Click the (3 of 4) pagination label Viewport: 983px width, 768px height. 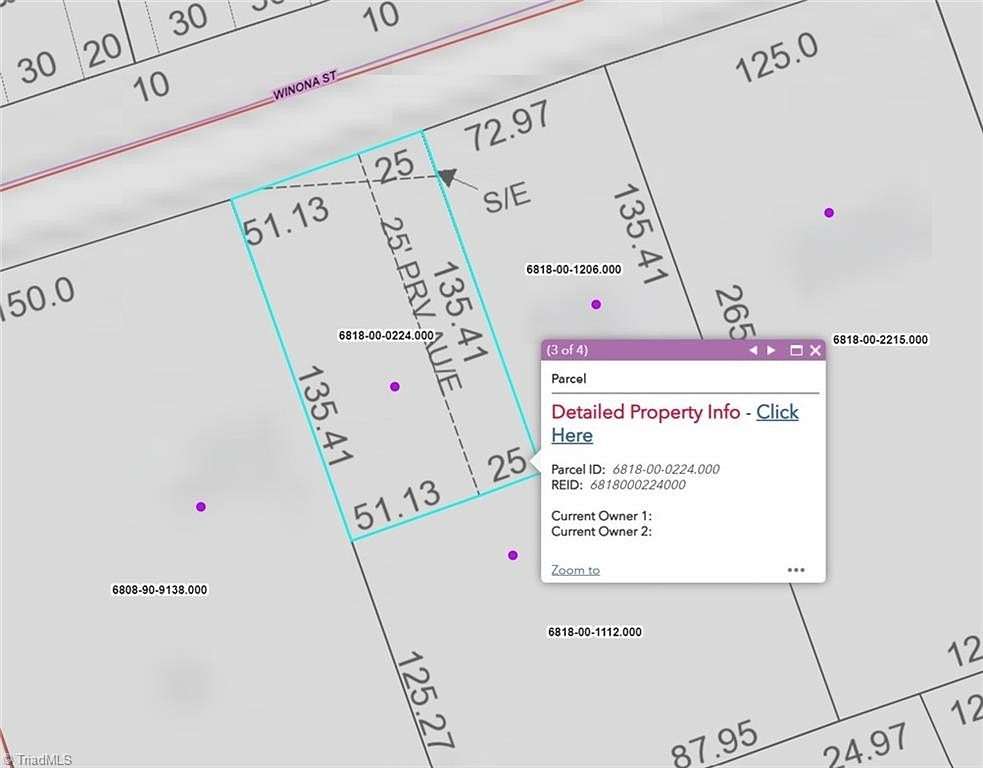pyautogui.click(x=568, y=350)
